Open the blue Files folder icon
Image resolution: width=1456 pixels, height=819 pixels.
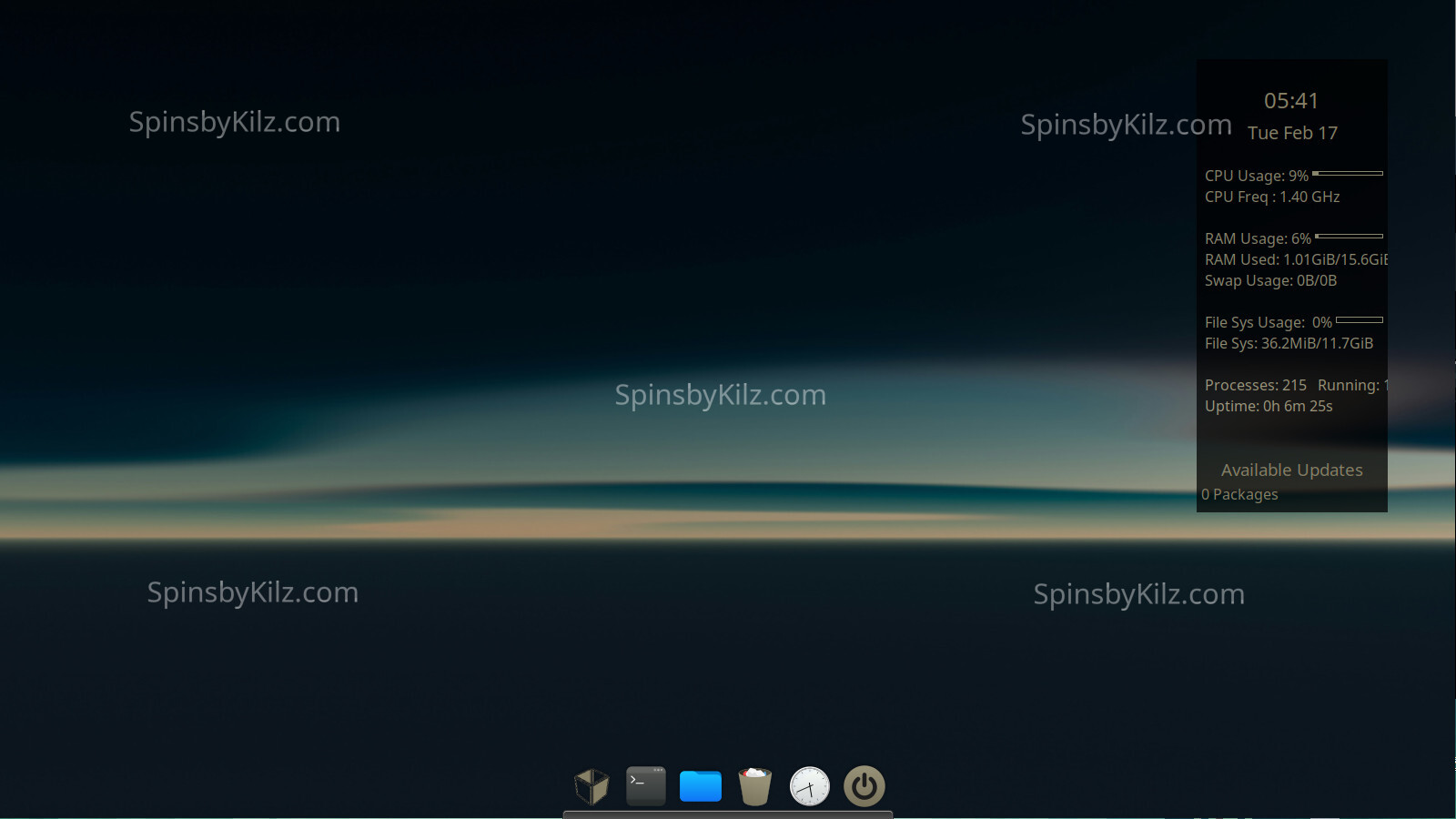point(701,786)
